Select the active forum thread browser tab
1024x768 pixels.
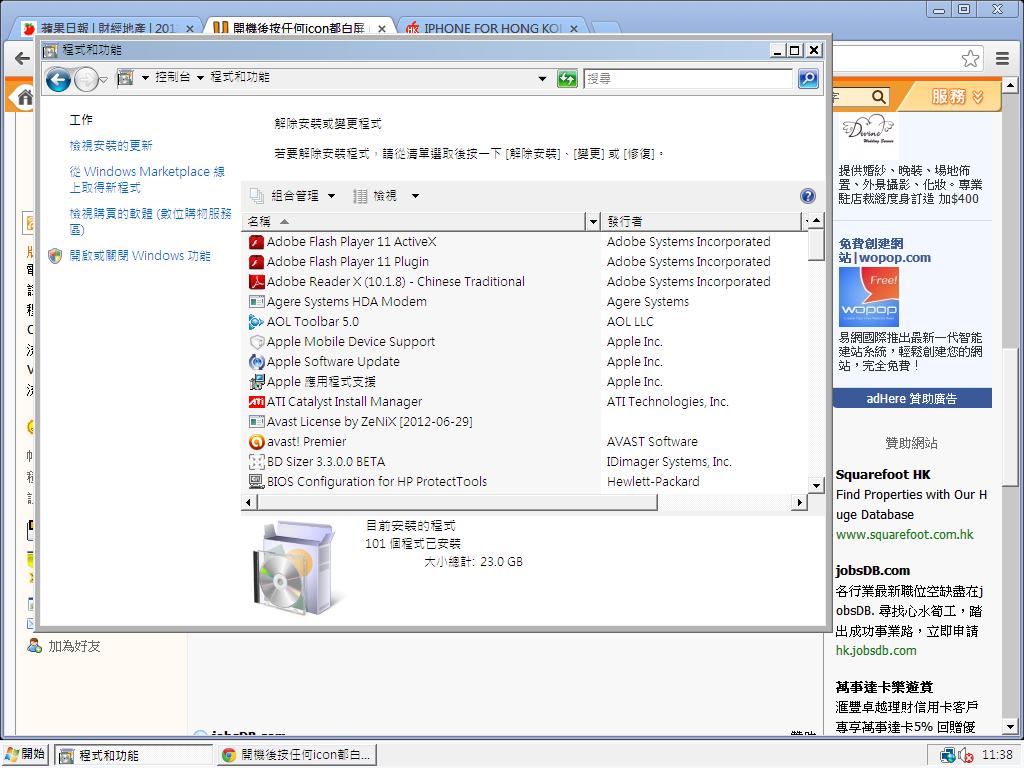tap(299, 28)
